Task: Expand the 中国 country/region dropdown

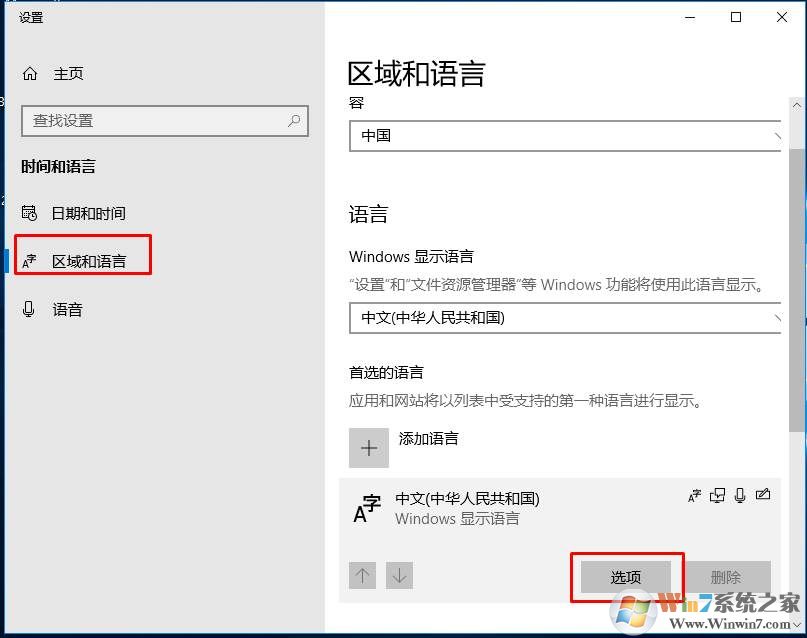Action: [565, 136]
